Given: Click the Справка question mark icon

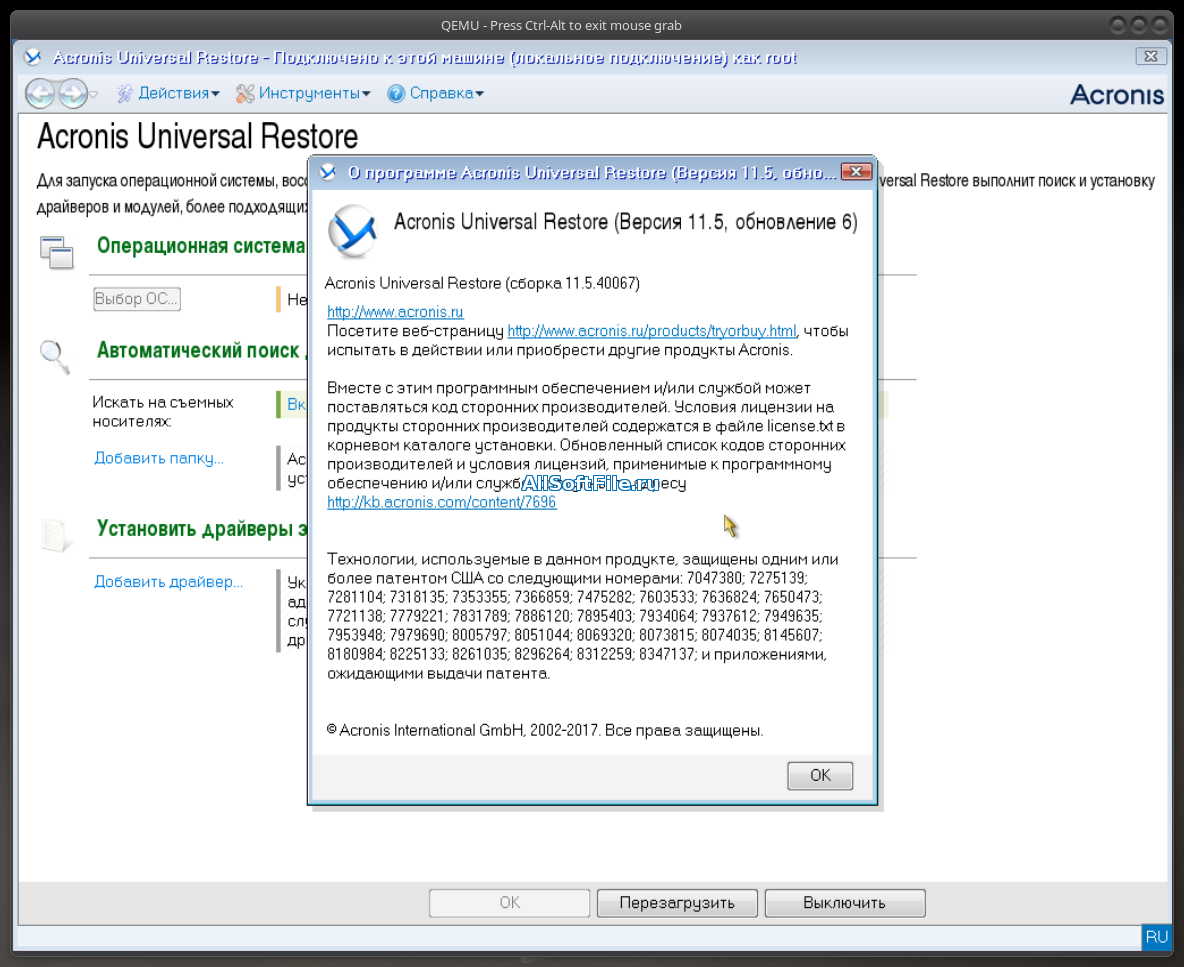Looking at the screenshot, I should (396, 94).
